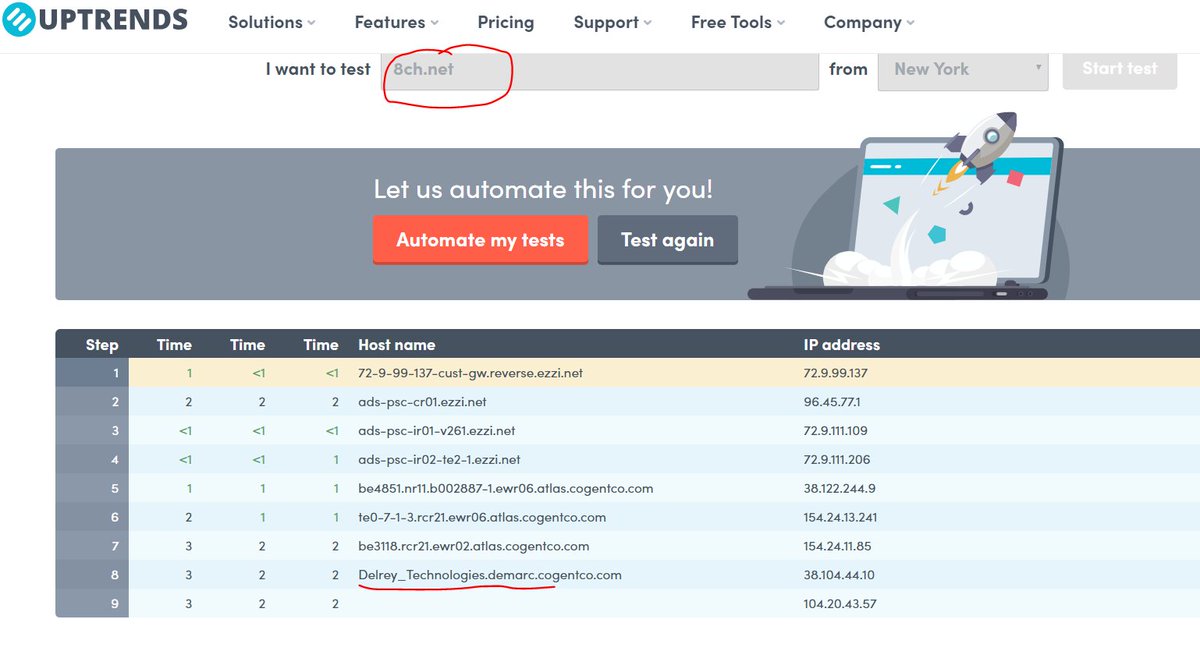Open the New York location dropdown

pyautogui.click(x=963, y=70)
